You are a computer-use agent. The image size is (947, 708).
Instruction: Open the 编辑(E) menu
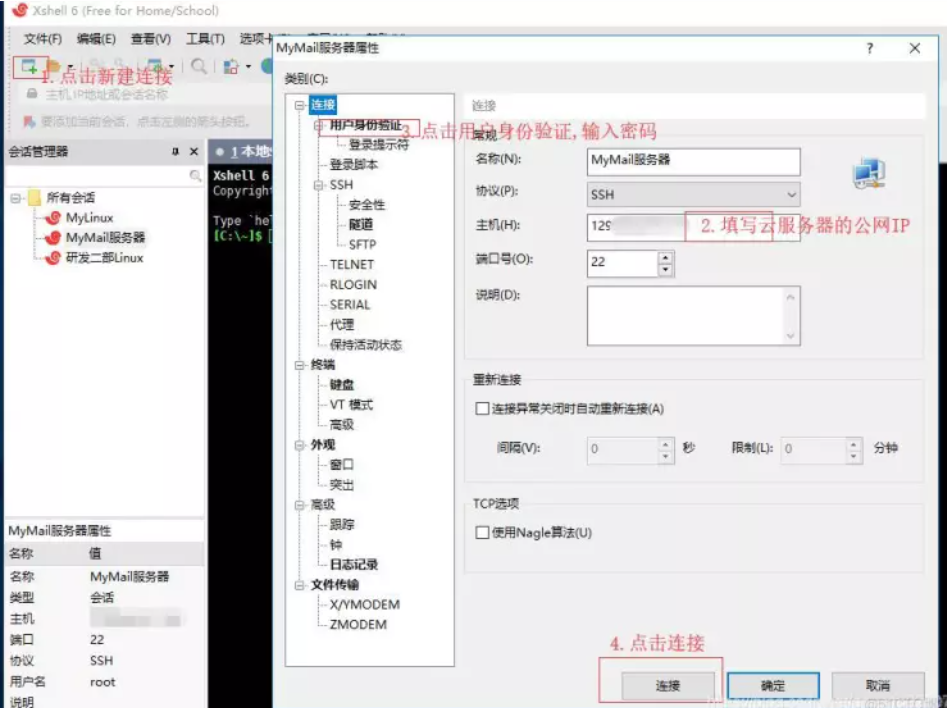click(x=96, y=39)
